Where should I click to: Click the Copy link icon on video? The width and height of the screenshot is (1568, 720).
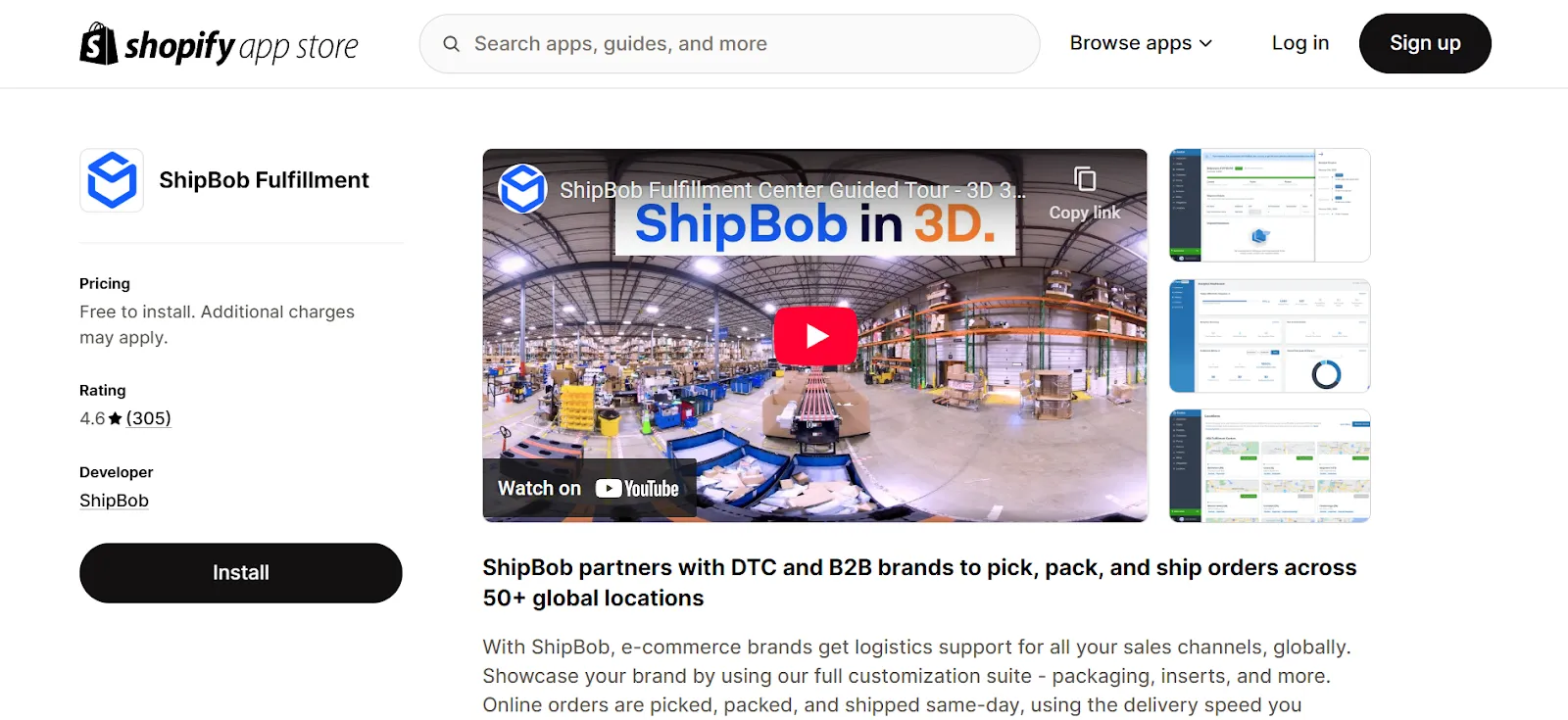(1084, 179)
